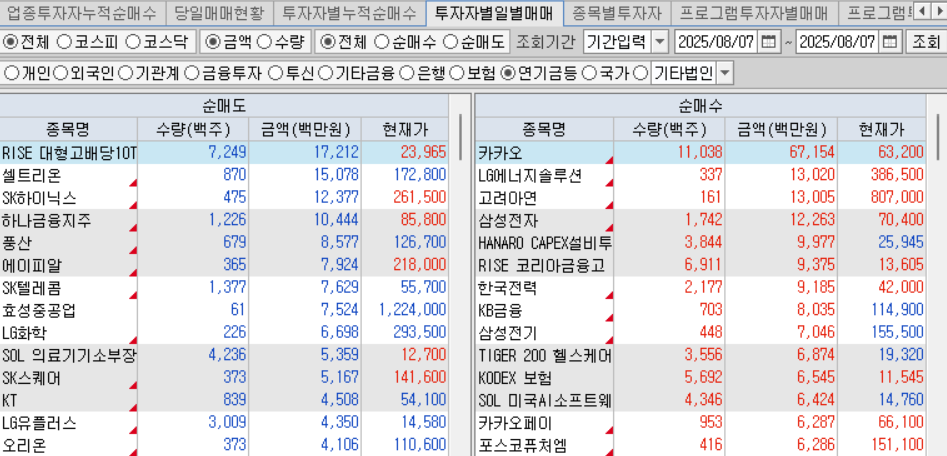Select LG화학 stock row
This screenshot has width=947, height=456.
(x=224, y=333)
